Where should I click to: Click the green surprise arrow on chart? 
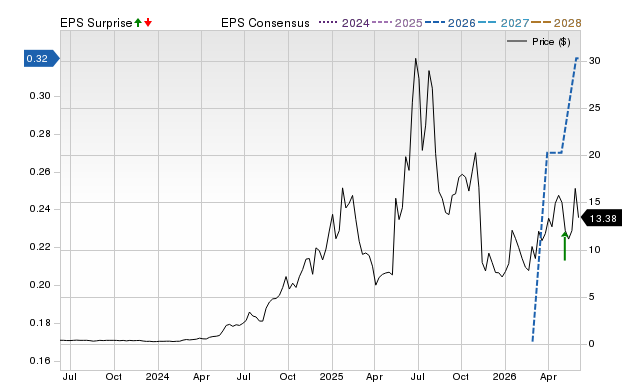coord(565,246)
